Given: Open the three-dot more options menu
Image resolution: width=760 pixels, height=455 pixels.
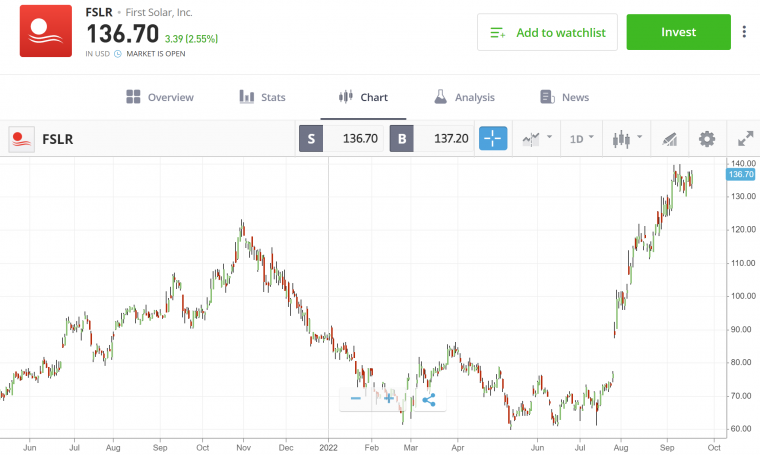Looking at the screenshot, I should click(x=744, y=32).
